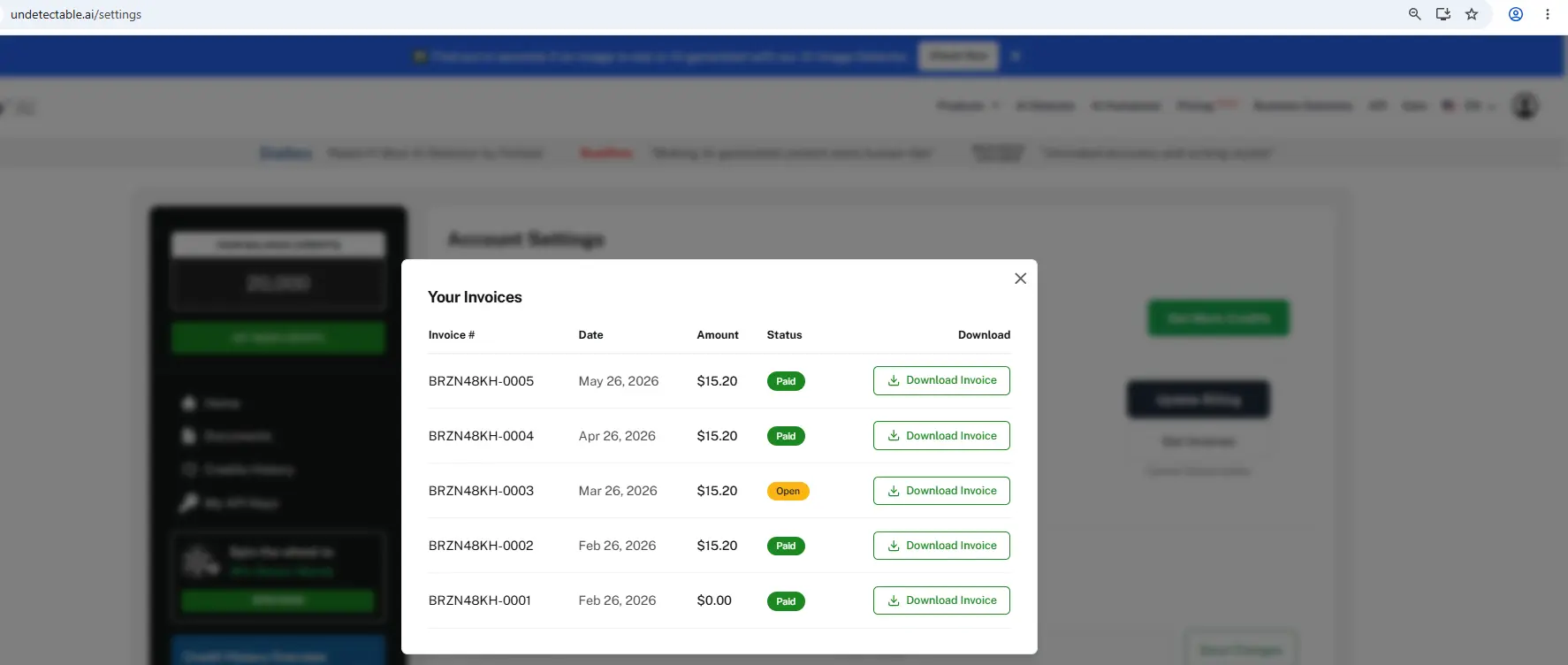1568x665 pixels.
Task: Click the install app icon in address bar
Action: [1442, 14]
